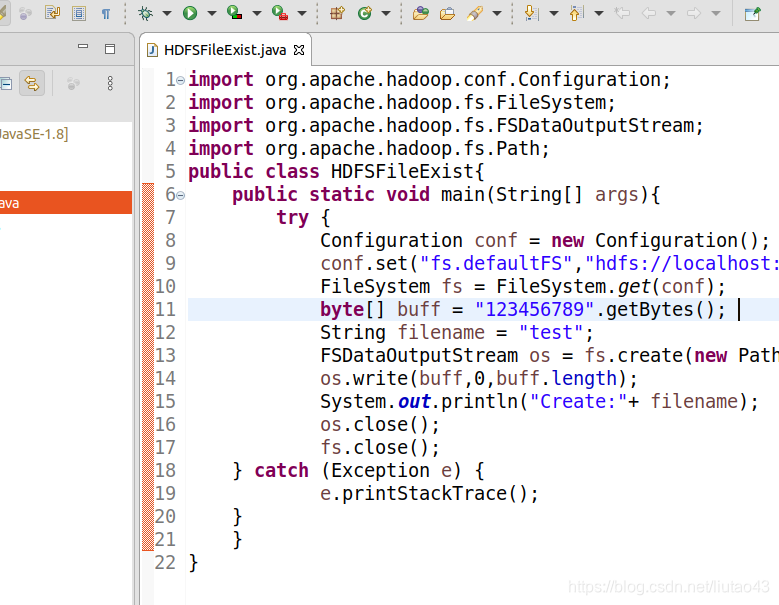Click the "fs.defaultFS" string on line 9
The width and height of the screenshot is (779, 605).
click(496, 263)
